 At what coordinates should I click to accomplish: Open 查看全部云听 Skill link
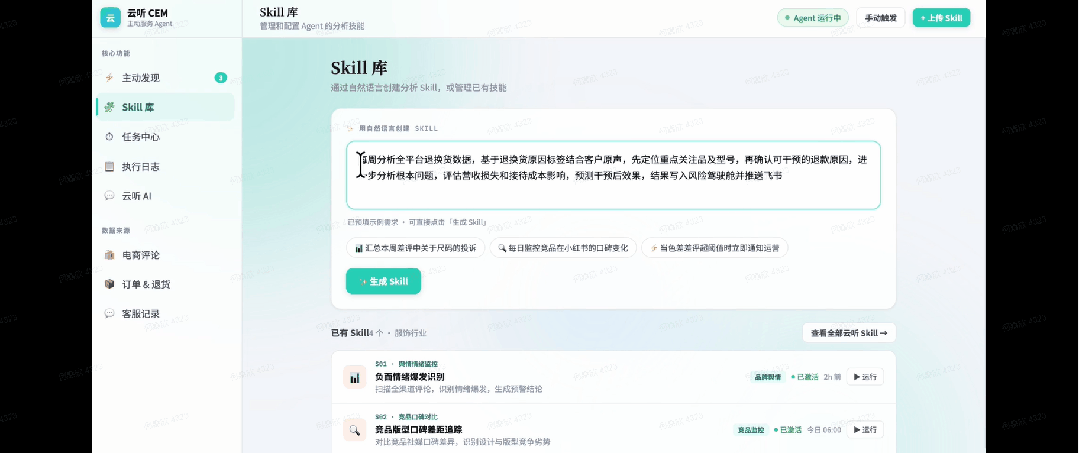(848, 332)
